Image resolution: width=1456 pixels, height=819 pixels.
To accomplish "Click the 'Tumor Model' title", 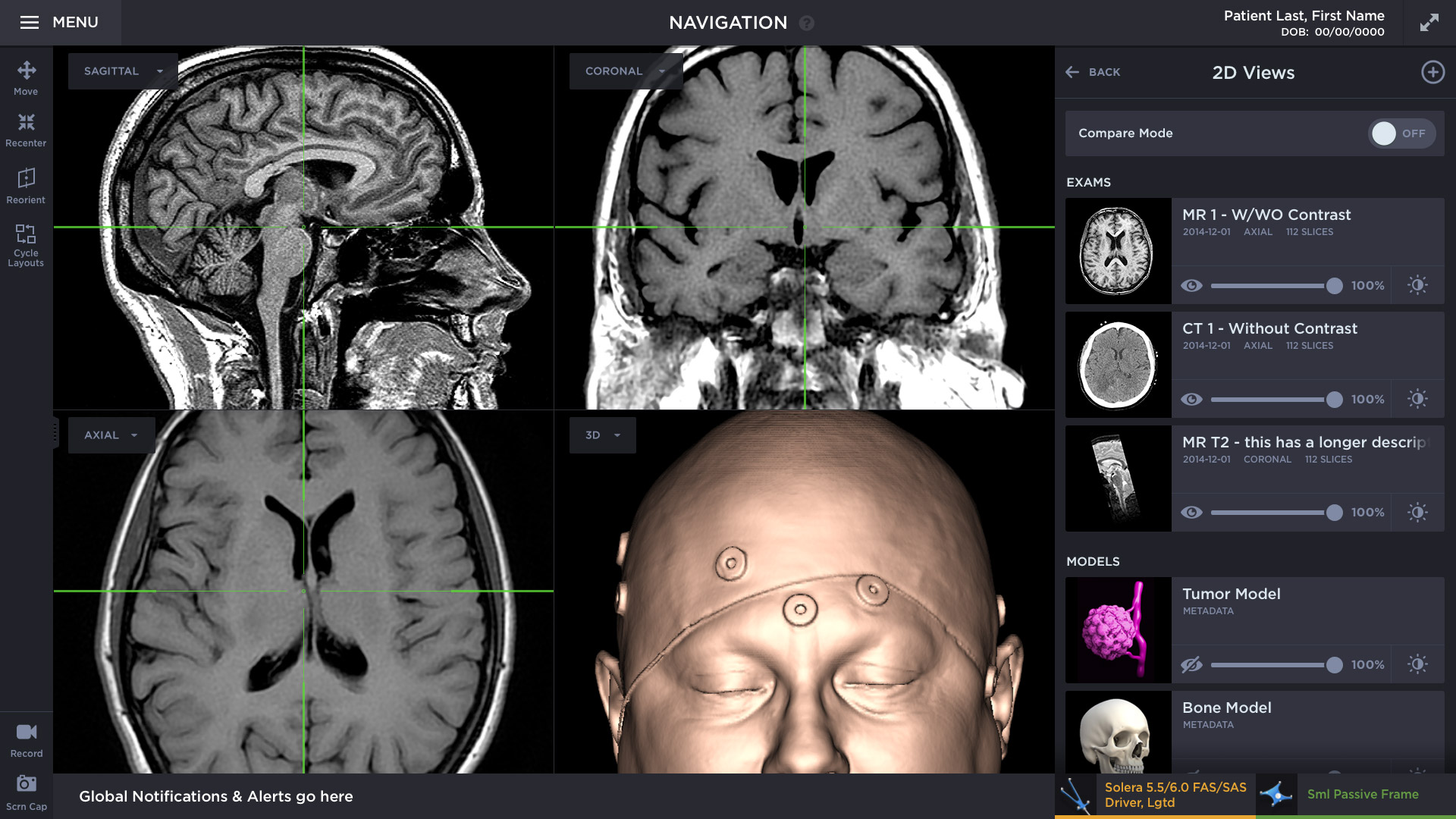I will pyautogui.click(x=1232, y=595).
